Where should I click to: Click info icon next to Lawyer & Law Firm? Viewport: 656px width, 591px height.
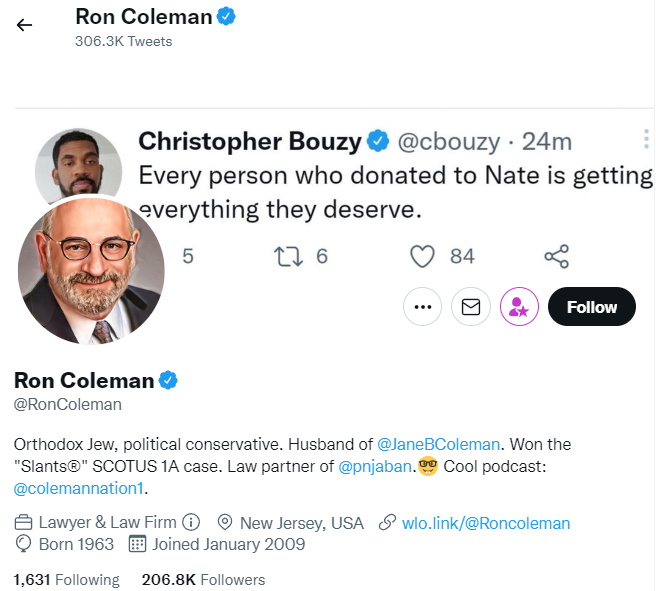(191, 522)
